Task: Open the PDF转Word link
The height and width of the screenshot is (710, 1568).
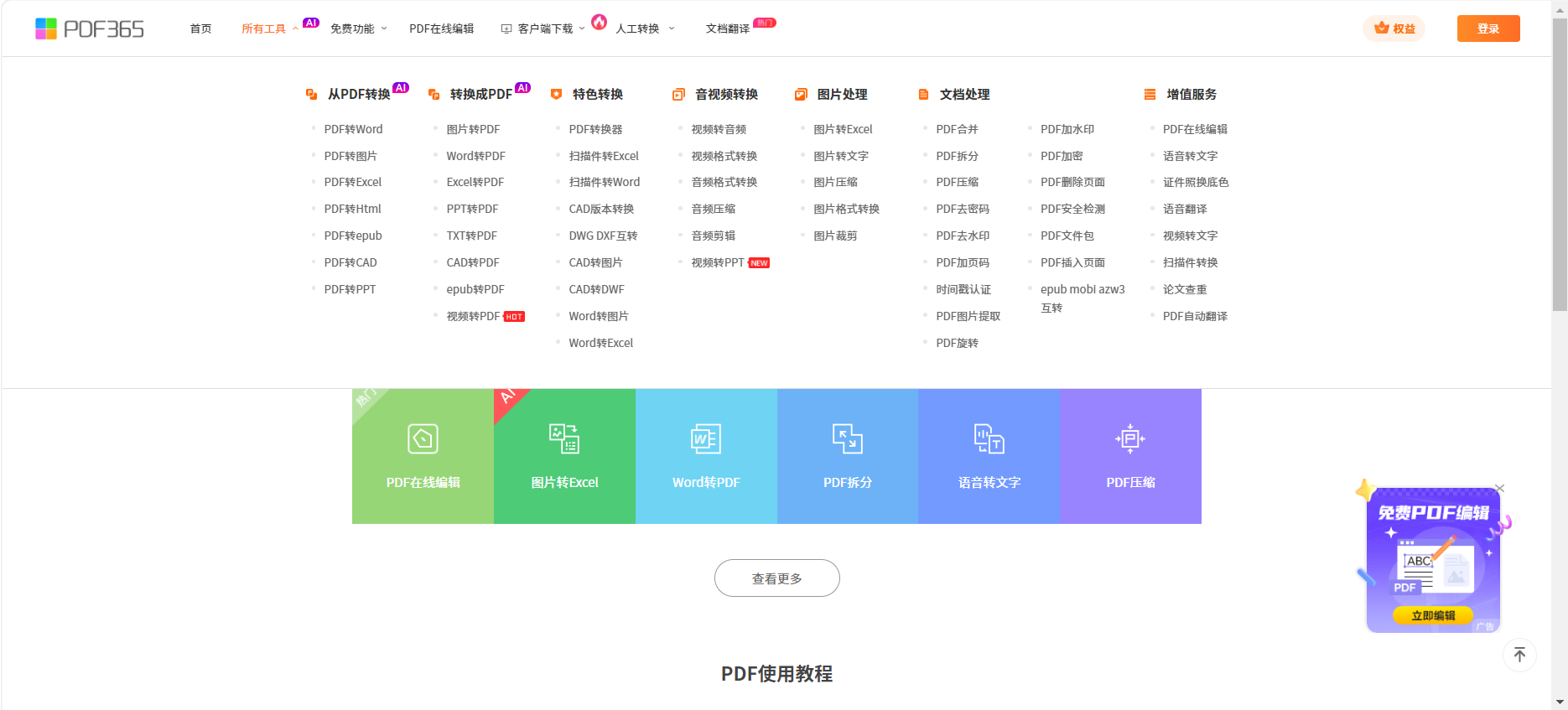Action: [x=353, y=129]
